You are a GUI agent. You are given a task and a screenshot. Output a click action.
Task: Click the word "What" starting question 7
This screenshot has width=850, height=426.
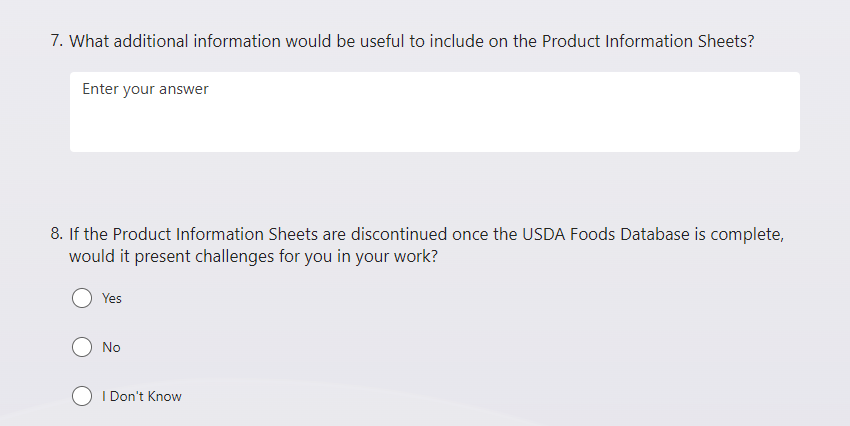coord(88,42)
